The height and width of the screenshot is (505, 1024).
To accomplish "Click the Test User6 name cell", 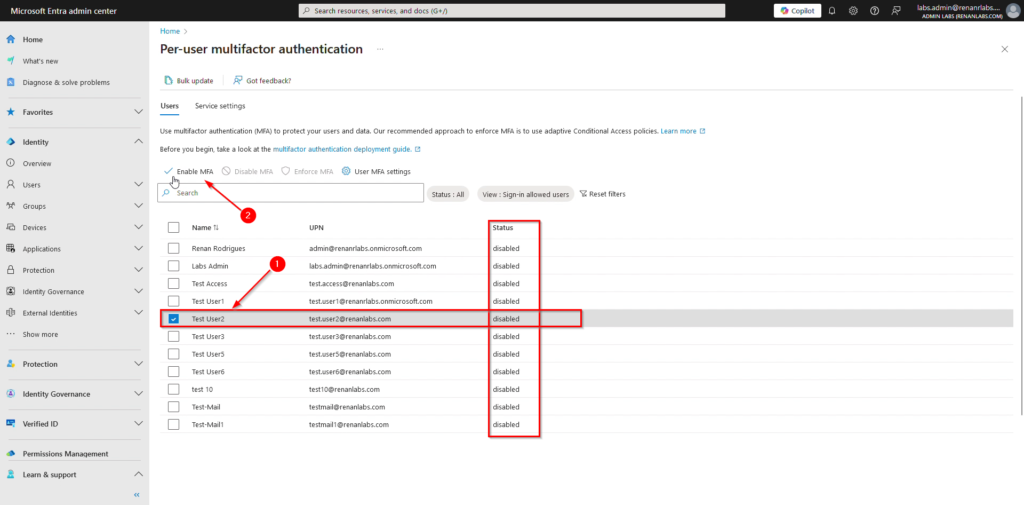I will pyautogui.click(x=208, y=372).
